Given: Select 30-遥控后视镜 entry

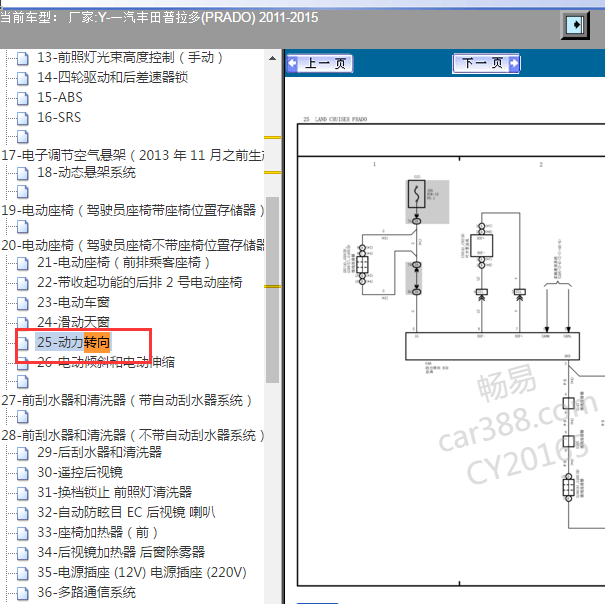Looking at the screenshot, I should 80,472.
